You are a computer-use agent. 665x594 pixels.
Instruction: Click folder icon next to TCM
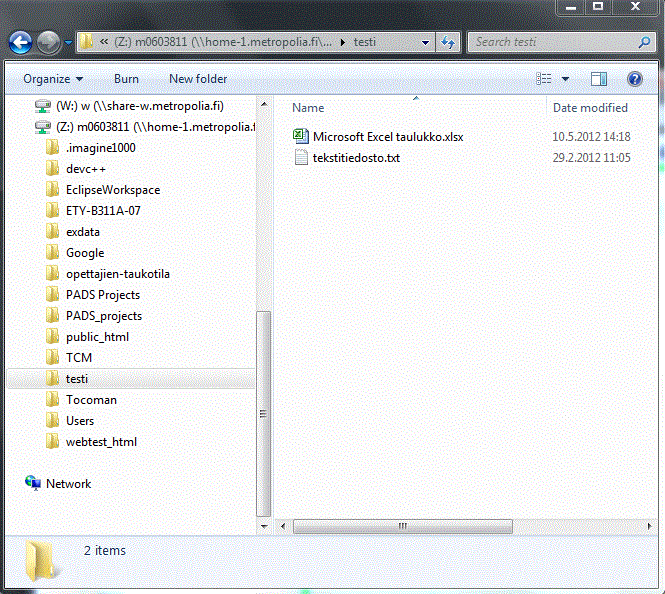(x=52, y=357)
